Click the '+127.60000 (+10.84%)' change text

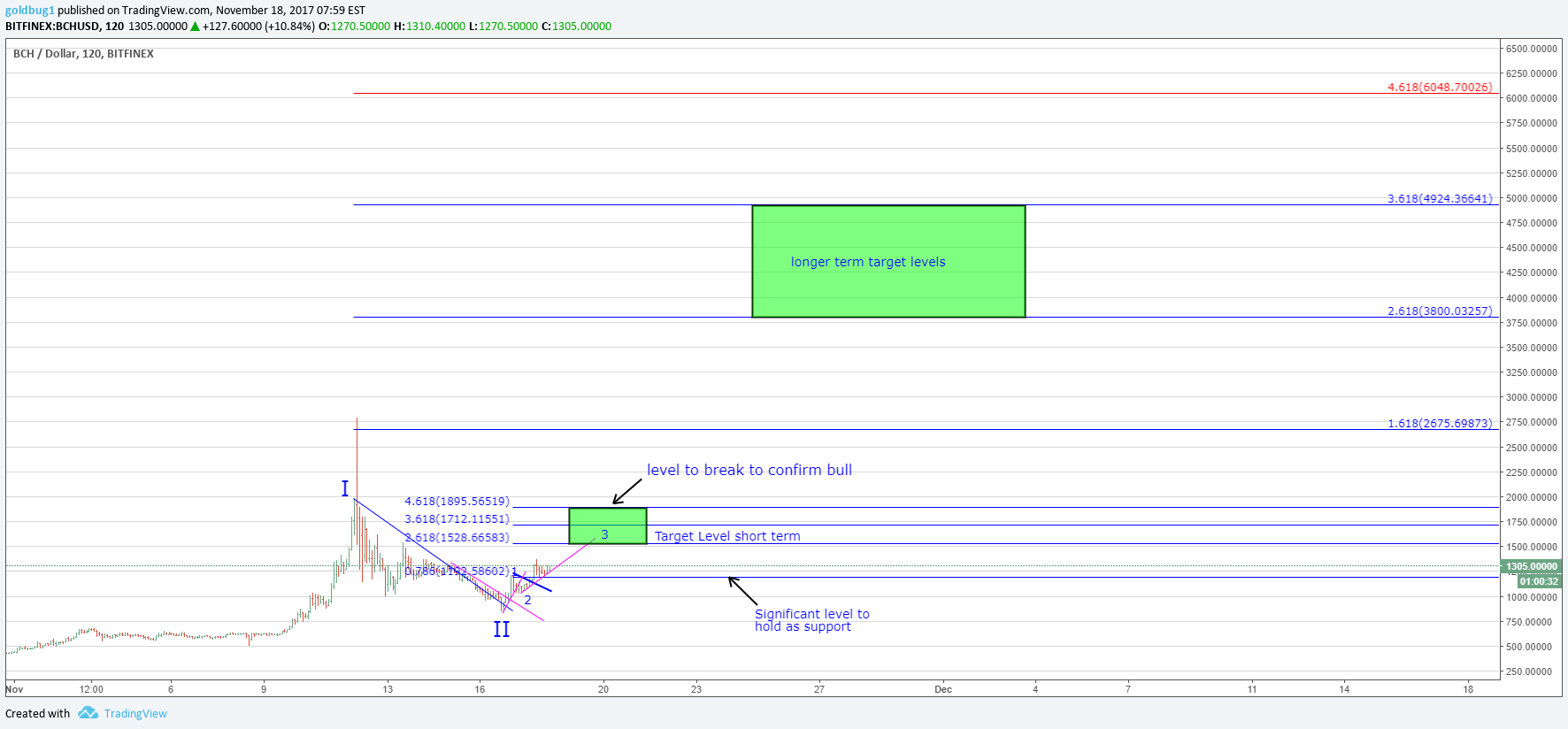coord(258,27)
